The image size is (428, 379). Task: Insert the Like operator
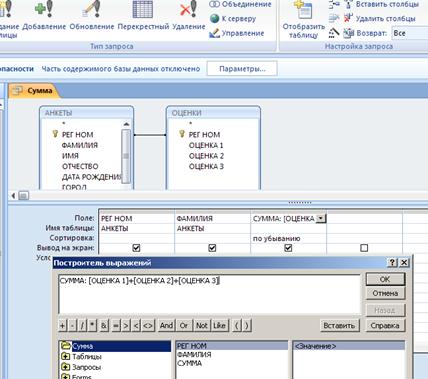tap(219, 325)
